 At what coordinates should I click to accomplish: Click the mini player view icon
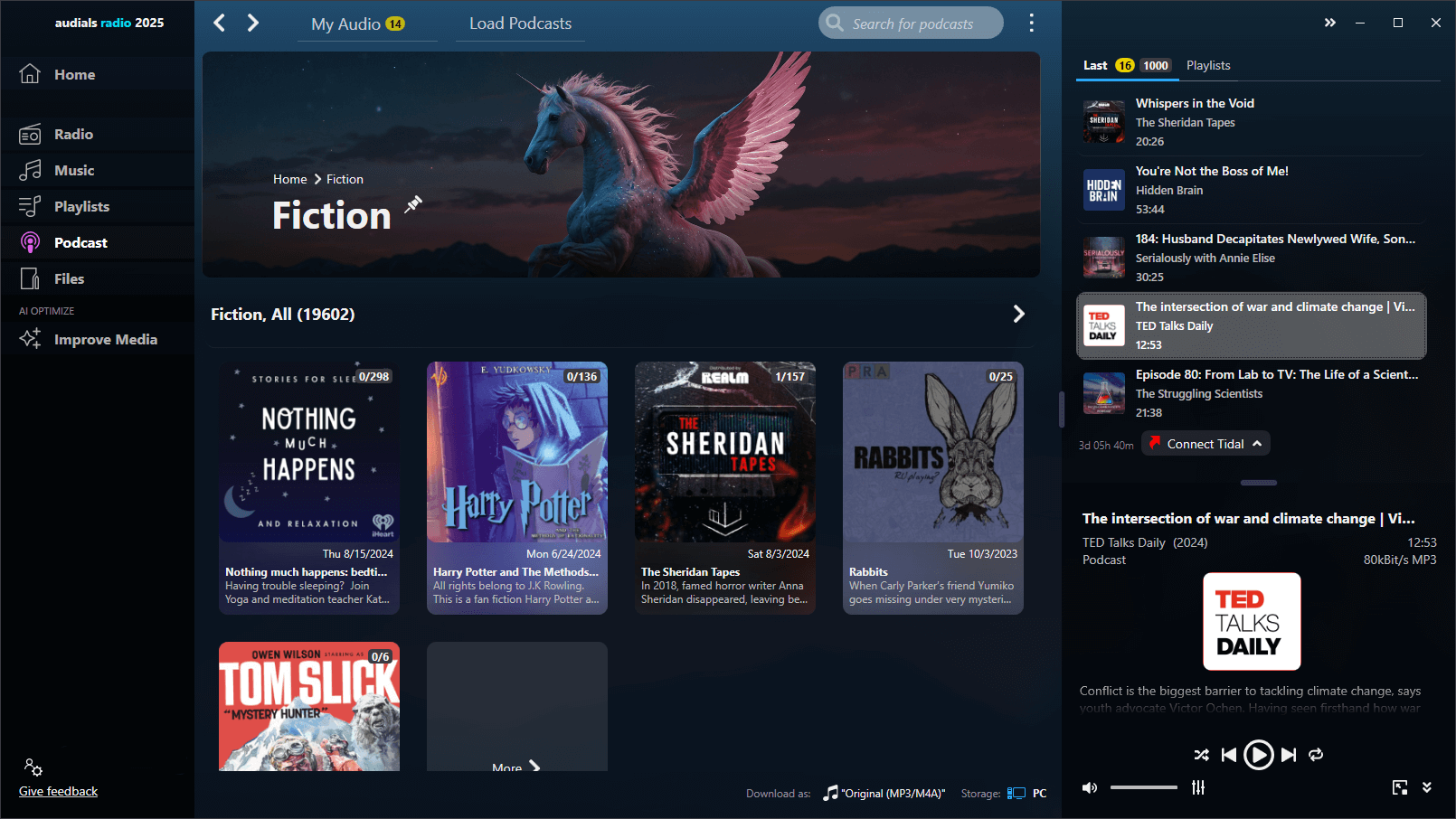1399,787
